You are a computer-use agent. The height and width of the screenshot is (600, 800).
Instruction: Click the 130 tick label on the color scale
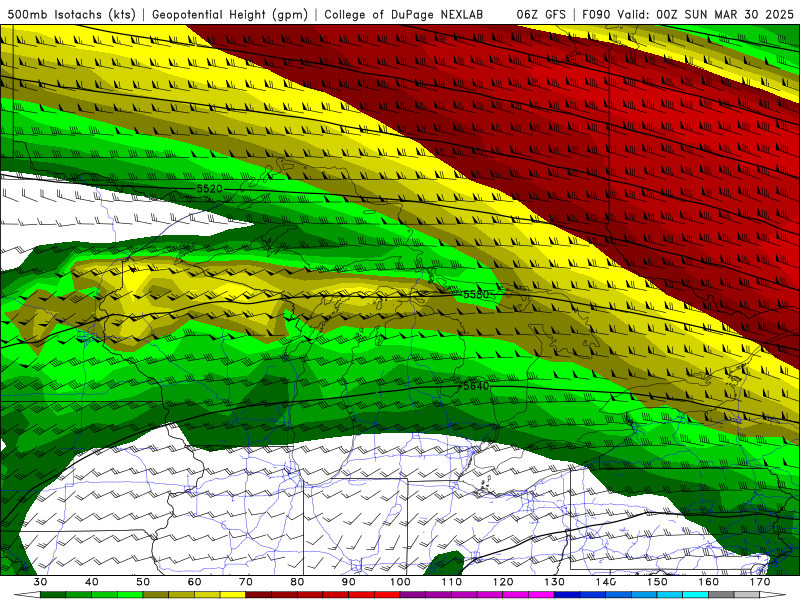(x=555, y=582)
